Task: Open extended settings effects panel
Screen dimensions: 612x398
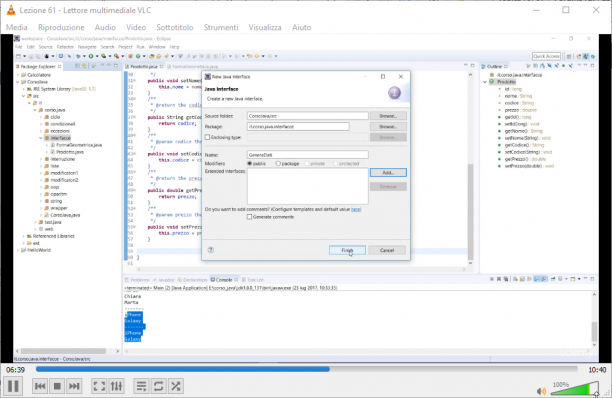Action: tap(117, 386)
